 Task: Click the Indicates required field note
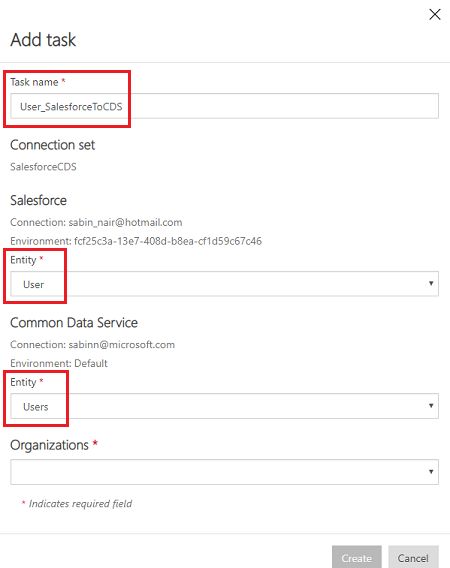77,504
